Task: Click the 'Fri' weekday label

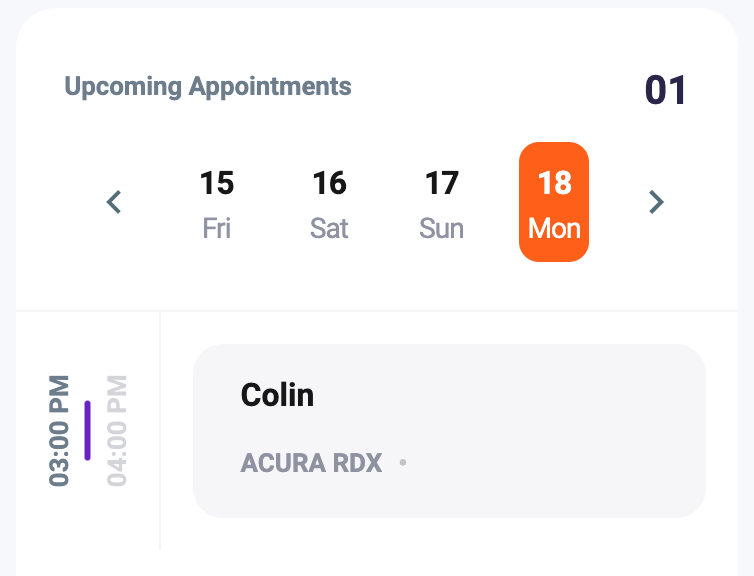Action: pos(216,228)
